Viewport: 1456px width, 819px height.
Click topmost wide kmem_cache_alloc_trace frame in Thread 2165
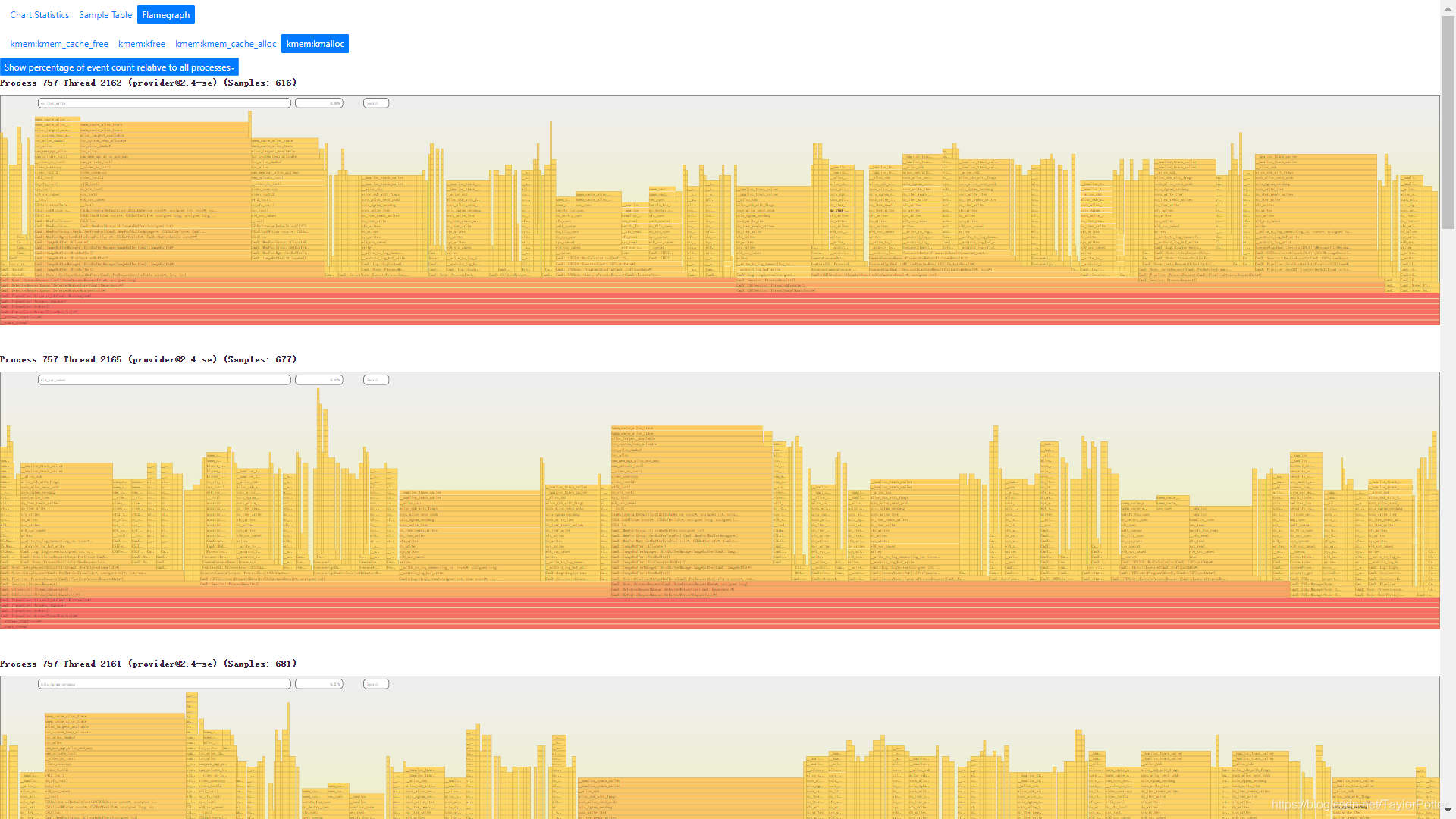coord(686,428)
